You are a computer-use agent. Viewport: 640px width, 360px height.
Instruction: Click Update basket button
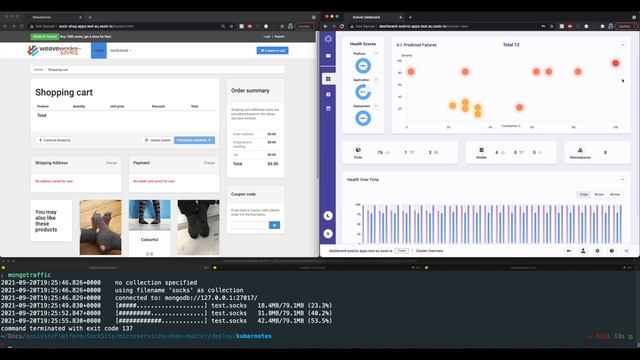click(157, 140)
